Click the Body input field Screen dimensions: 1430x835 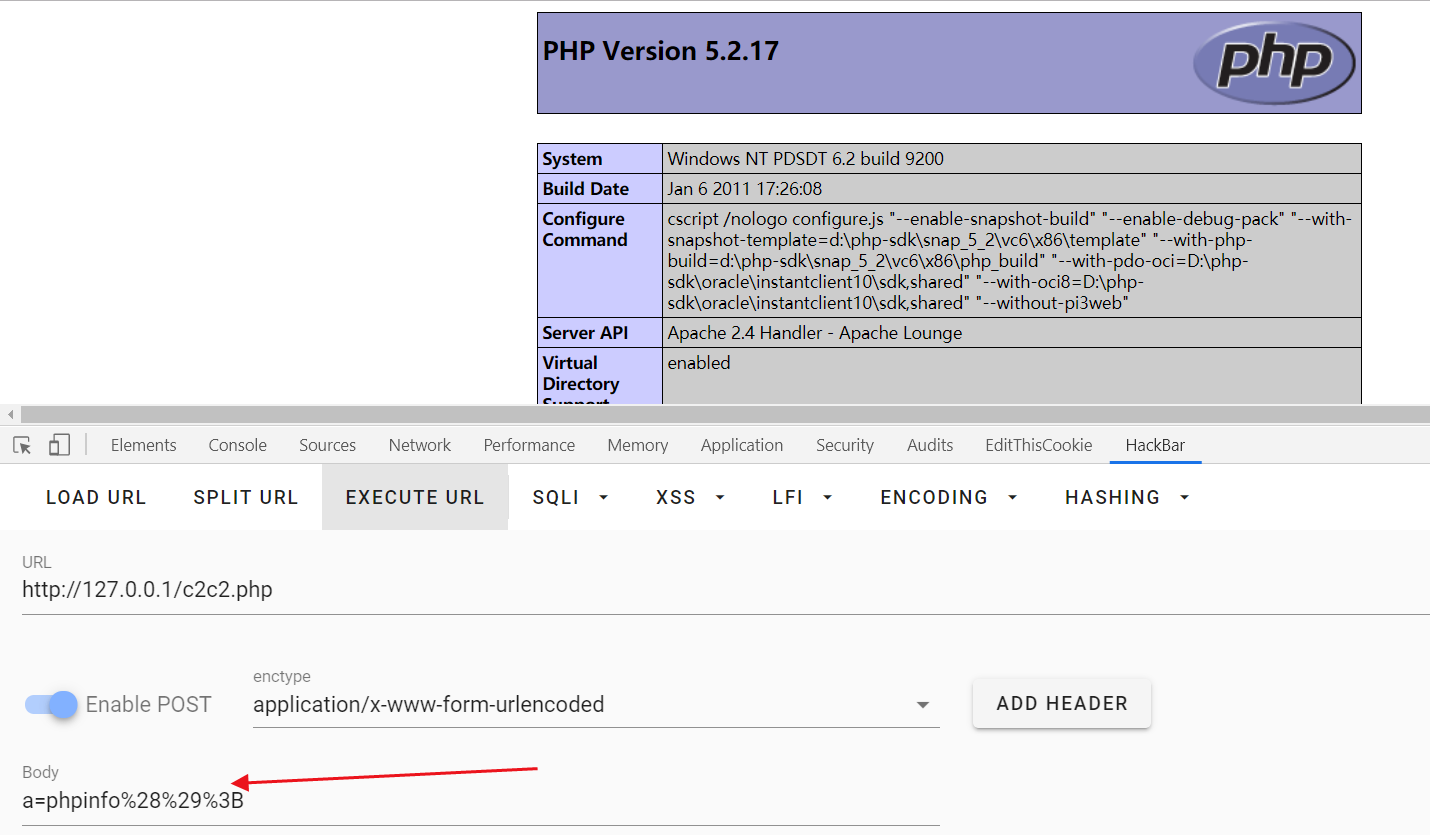pyautogui.click(x=481, y=801)
